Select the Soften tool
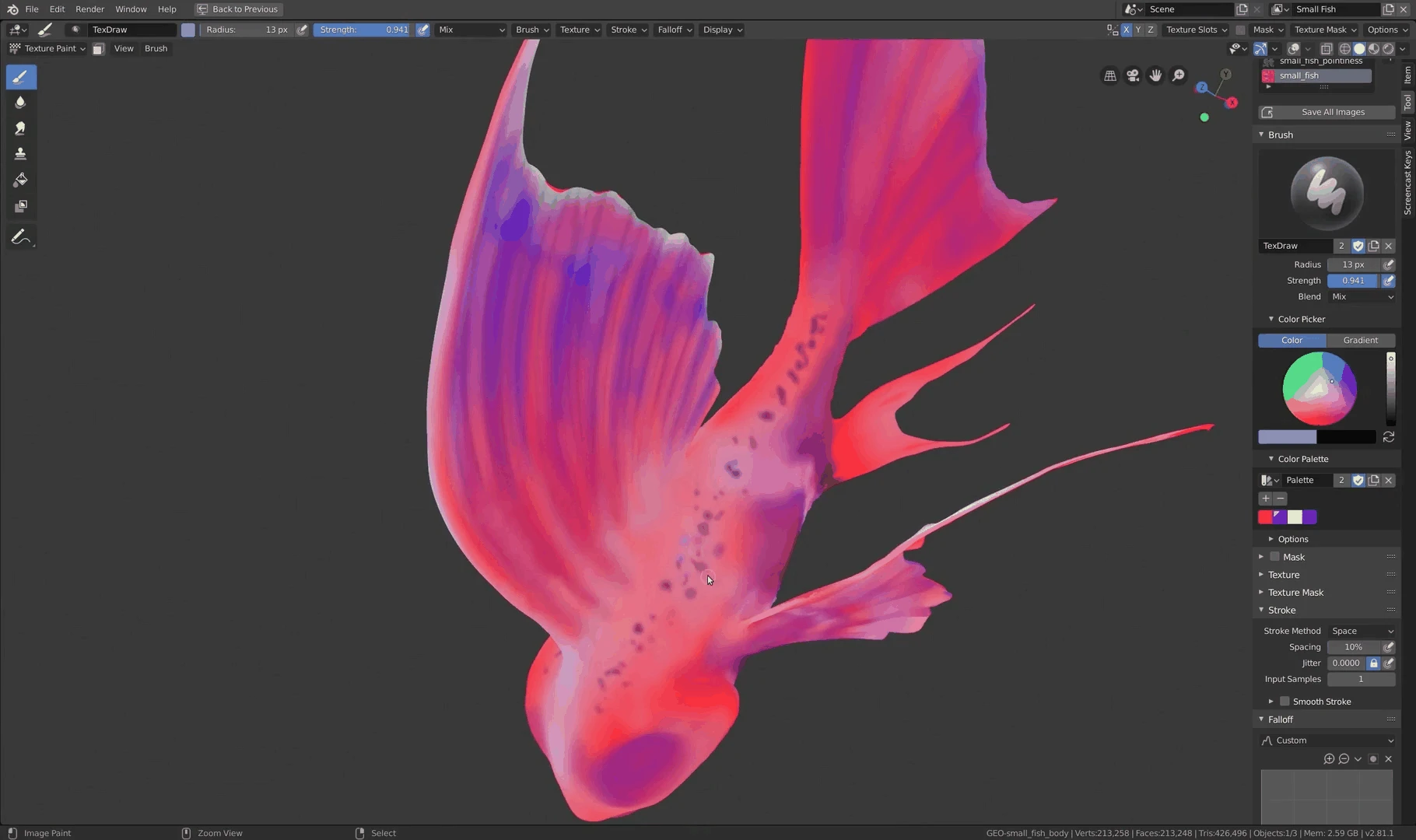 [21, 102]
